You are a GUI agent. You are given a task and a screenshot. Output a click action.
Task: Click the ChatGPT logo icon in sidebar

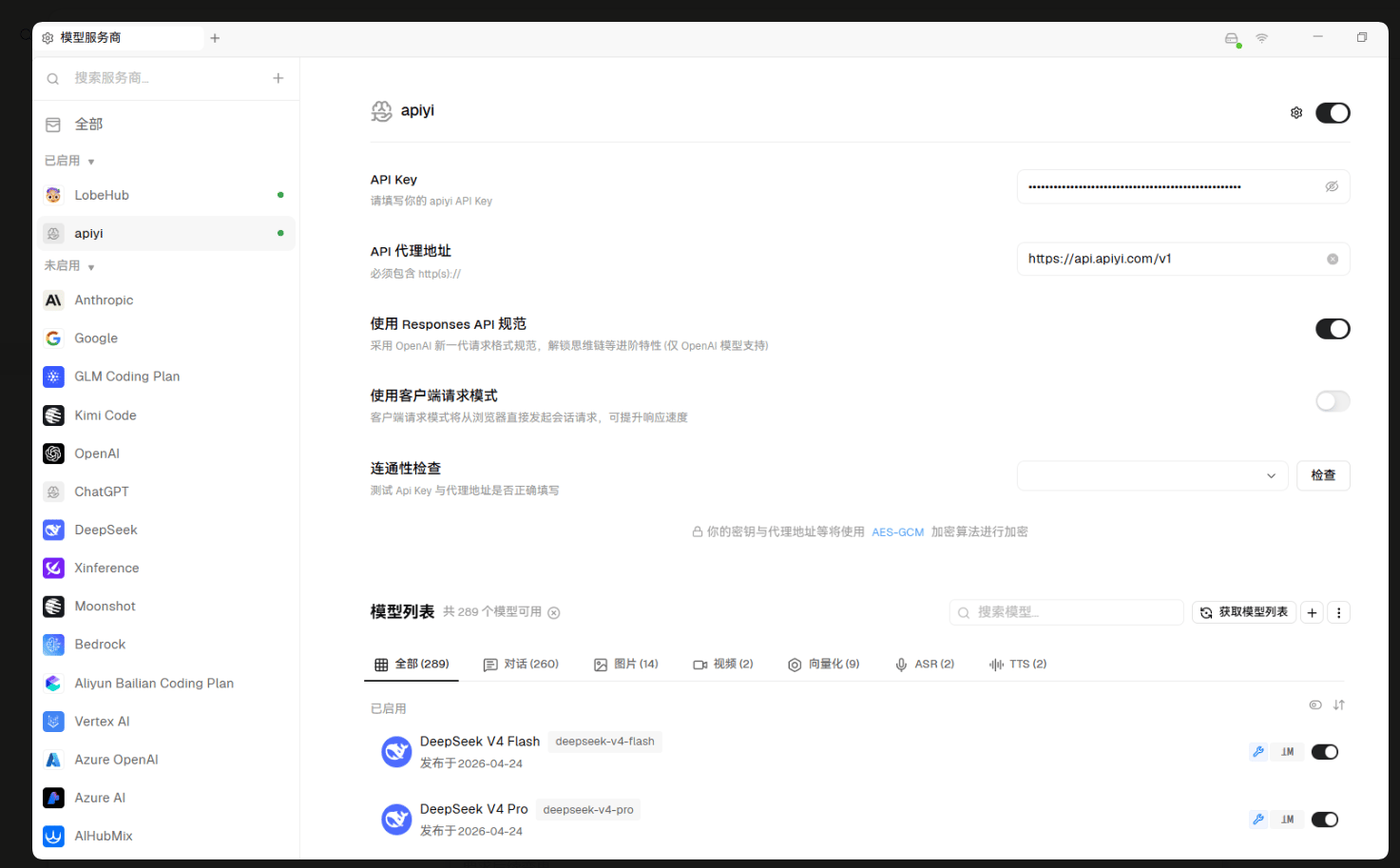[53, 492]
